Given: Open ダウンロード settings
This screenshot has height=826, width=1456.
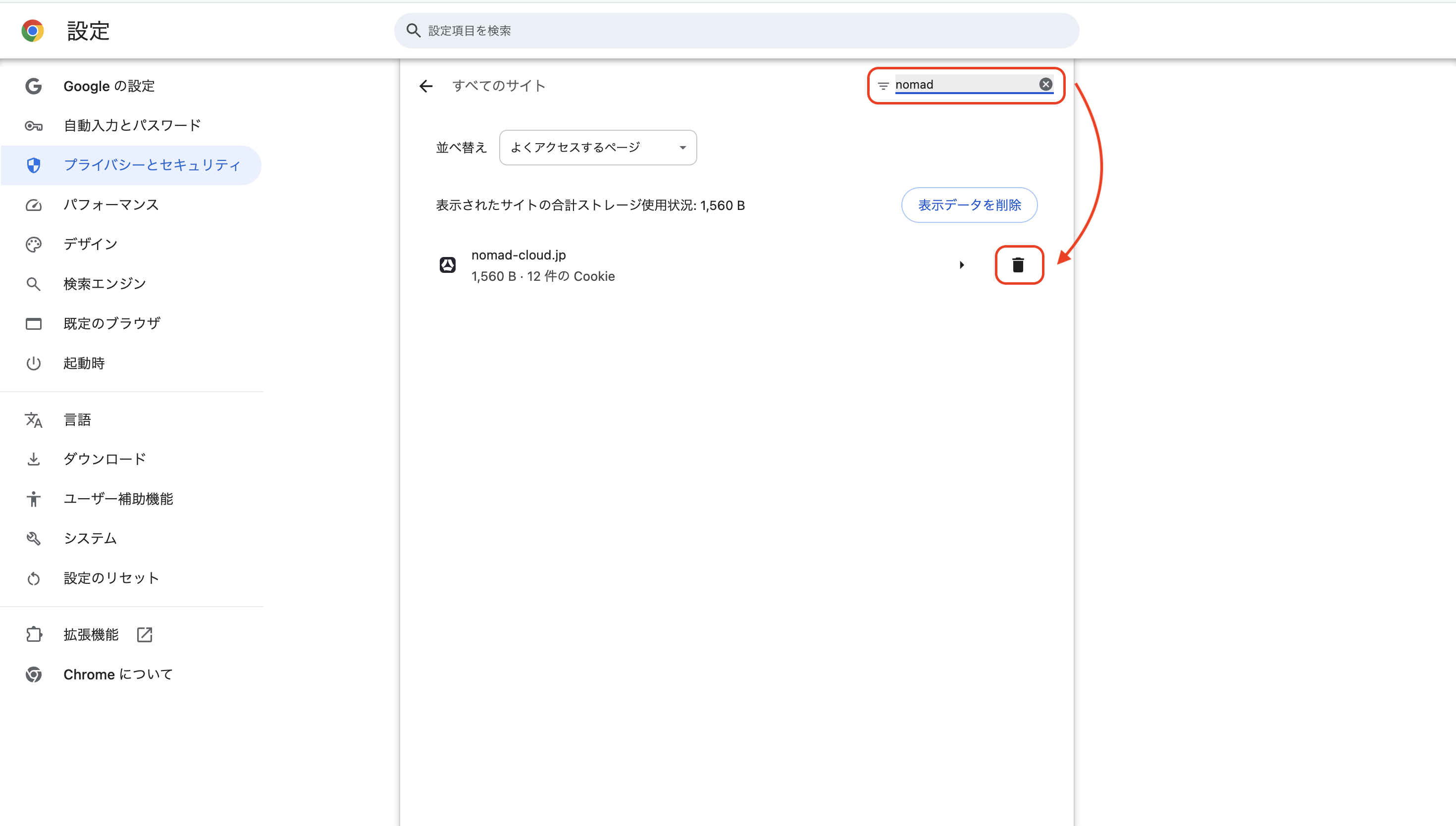Looking at the screenshot, I should pos(105,459).
